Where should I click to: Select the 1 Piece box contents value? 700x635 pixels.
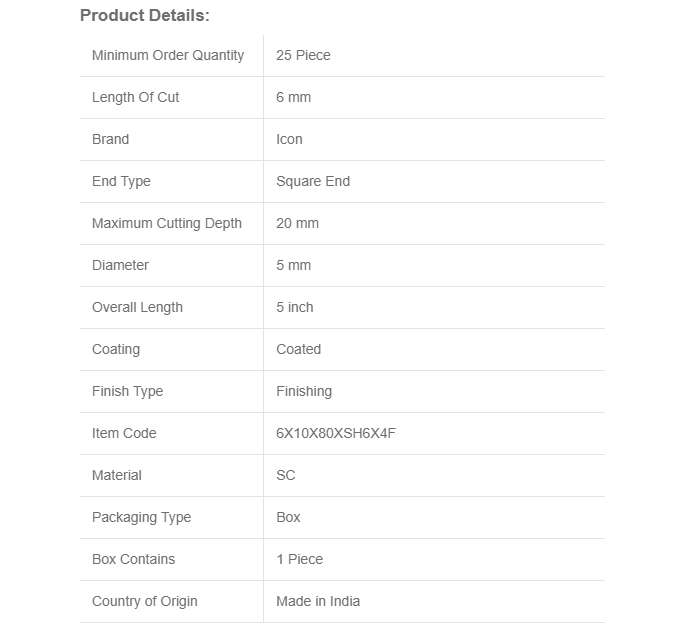coord(300,560)
